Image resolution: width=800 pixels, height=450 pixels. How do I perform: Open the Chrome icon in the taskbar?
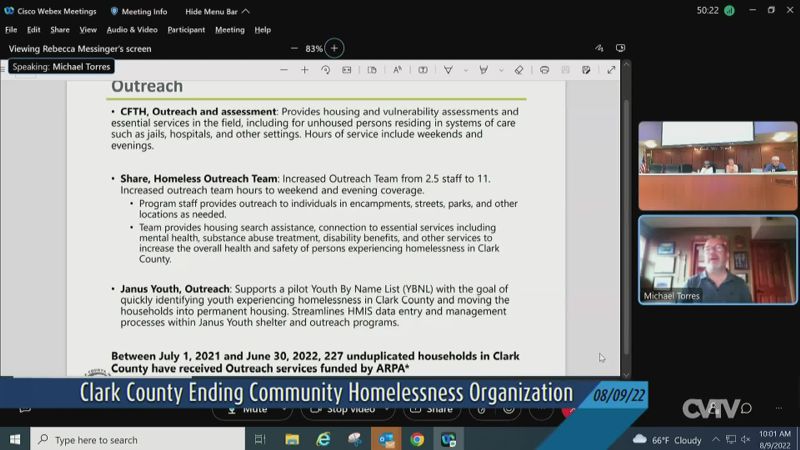point(417,439)
